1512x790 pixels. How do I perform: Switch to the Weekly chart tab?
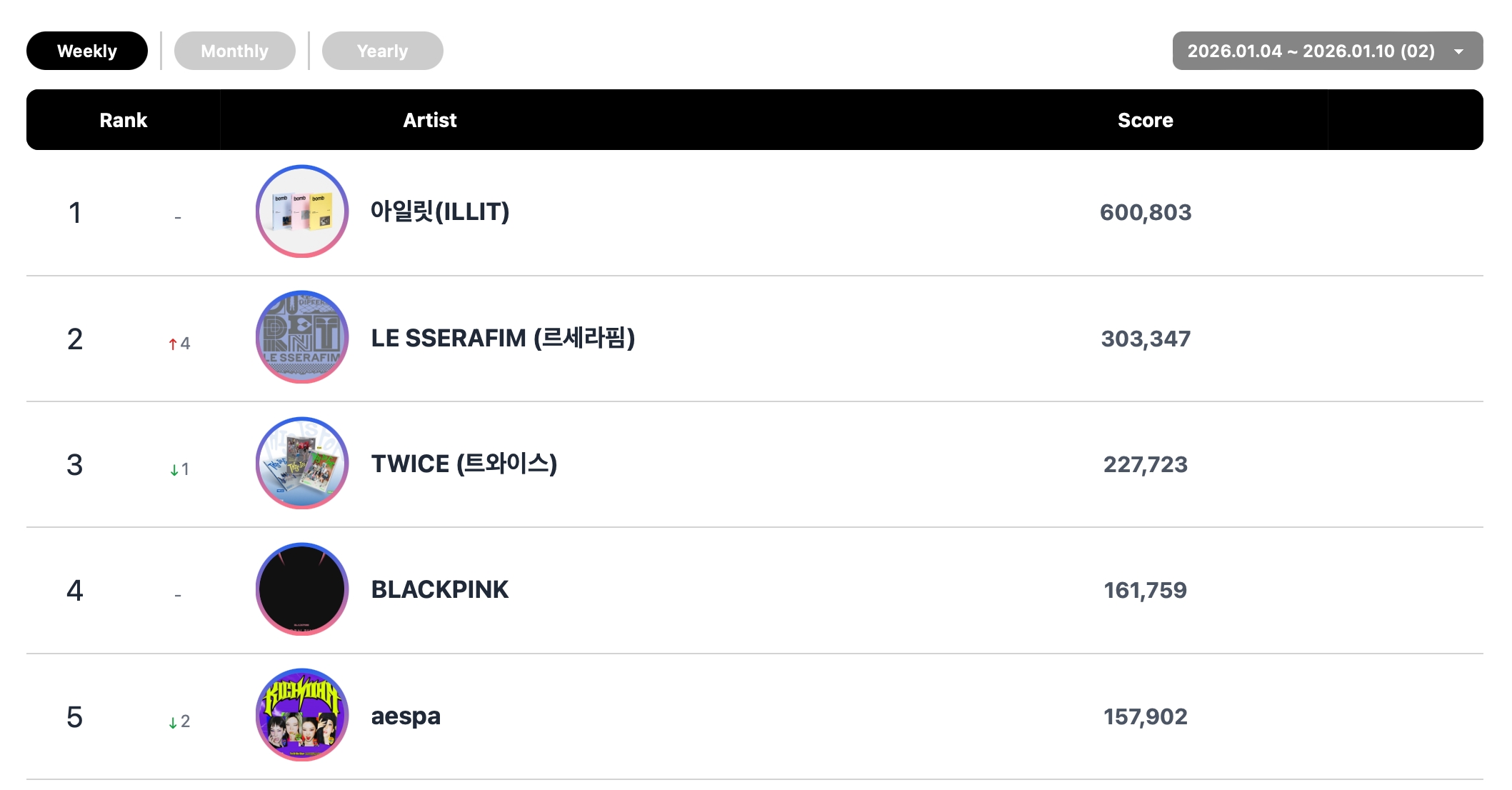(x=87, y=51)
